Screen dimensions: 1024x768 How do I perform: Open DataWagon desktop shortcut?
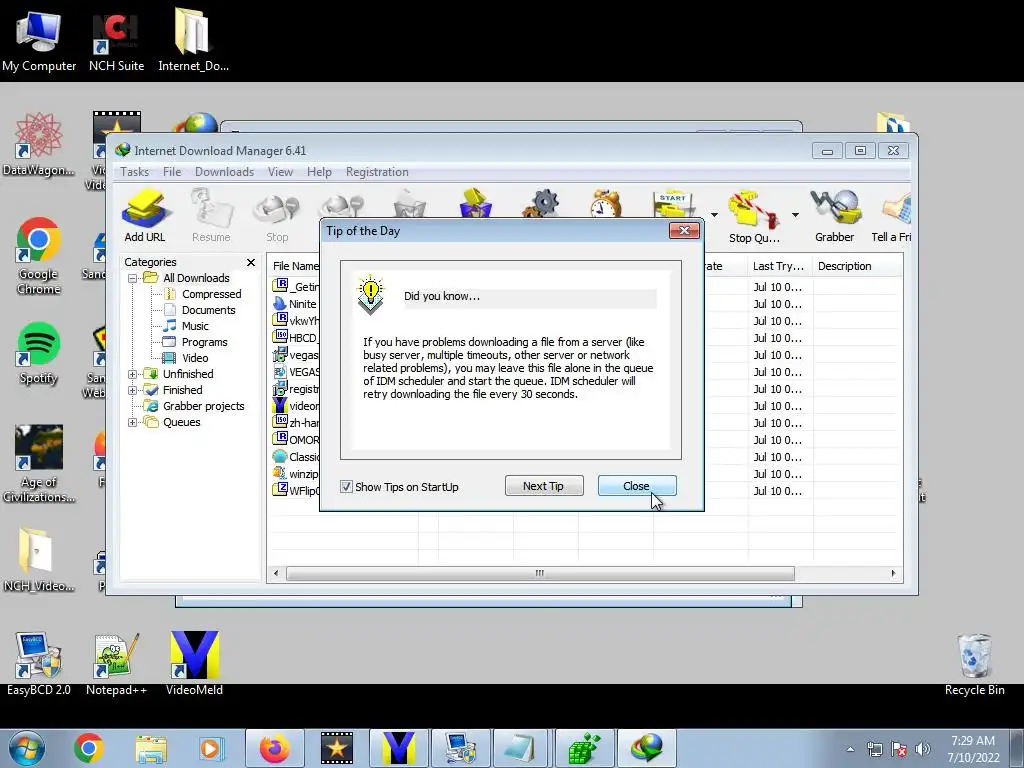[x=39, y=145]
